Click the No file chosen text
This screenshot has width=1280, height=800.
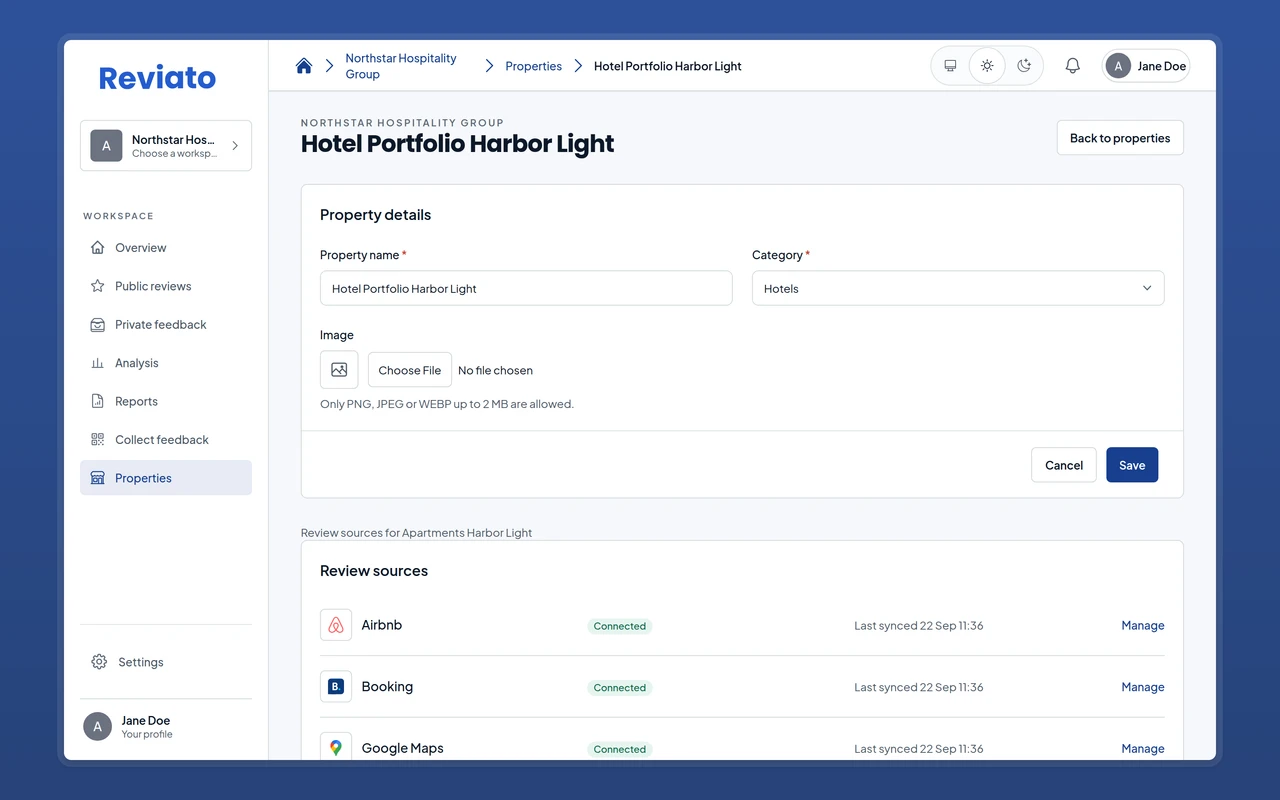click(x=495, y=370)
